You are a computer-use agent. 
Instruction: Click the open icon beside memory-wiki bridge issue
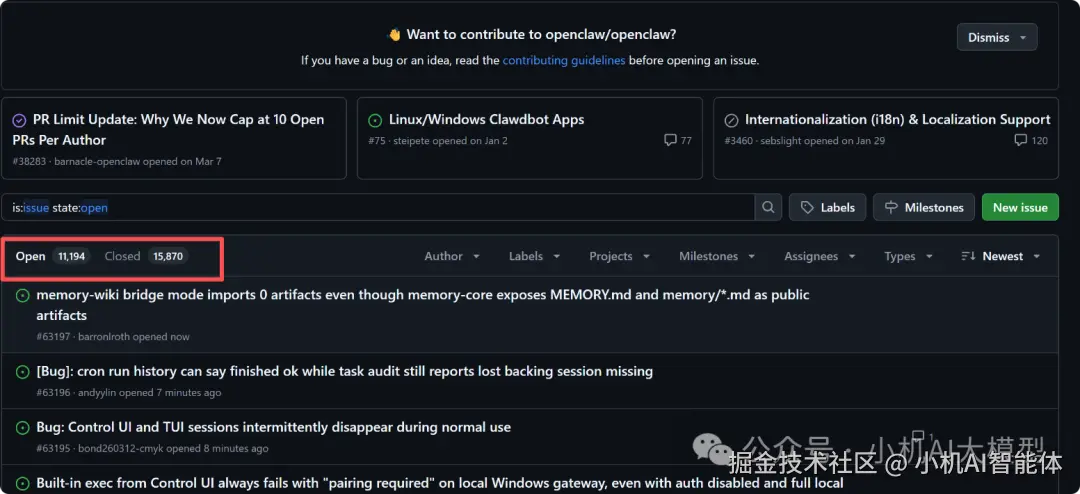pyautogui.click(x=22, y=296)
